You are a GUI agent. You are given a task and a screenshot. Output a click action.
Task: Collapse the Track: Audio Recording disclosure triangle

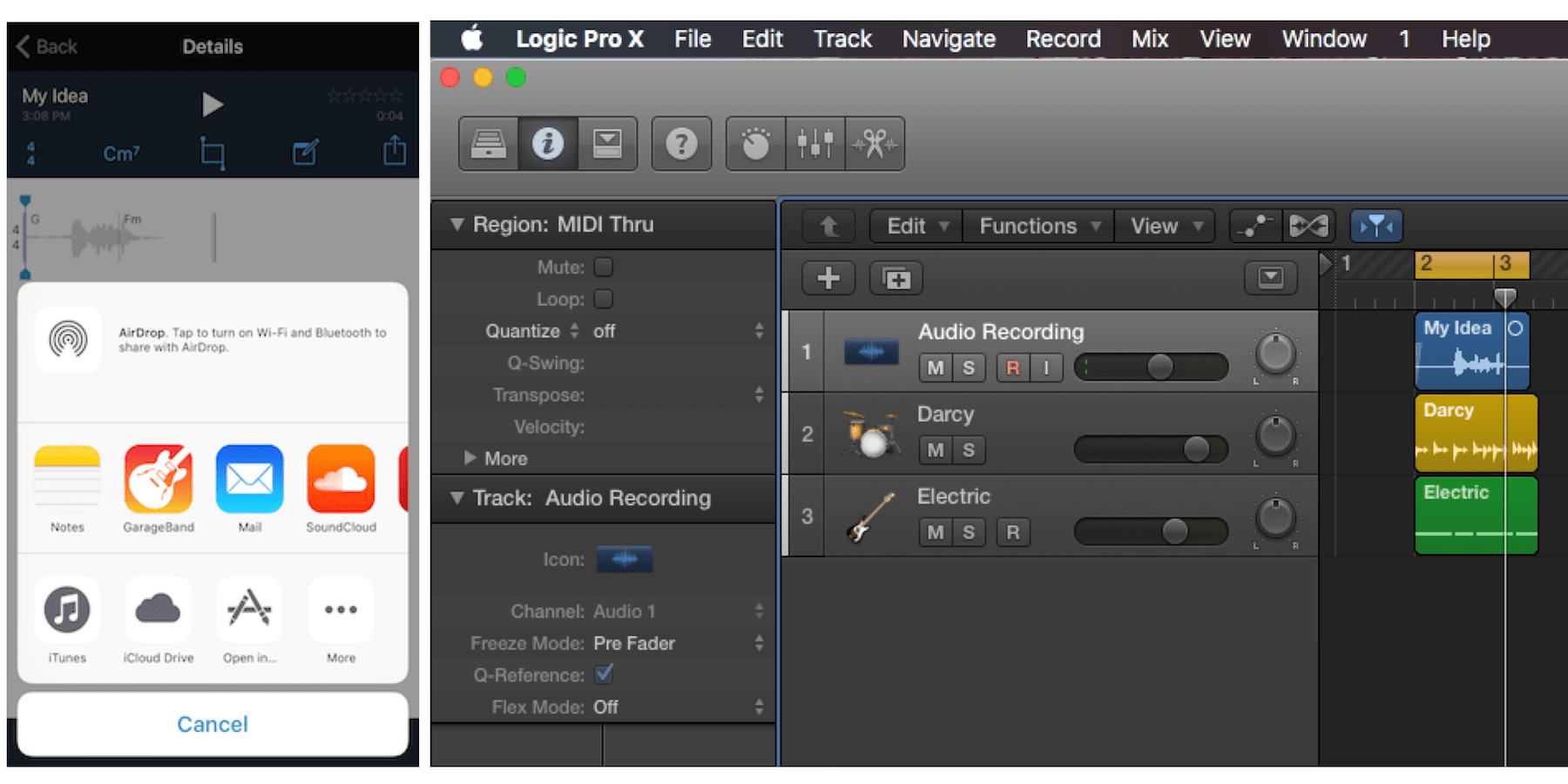click(x=456, y=498)
